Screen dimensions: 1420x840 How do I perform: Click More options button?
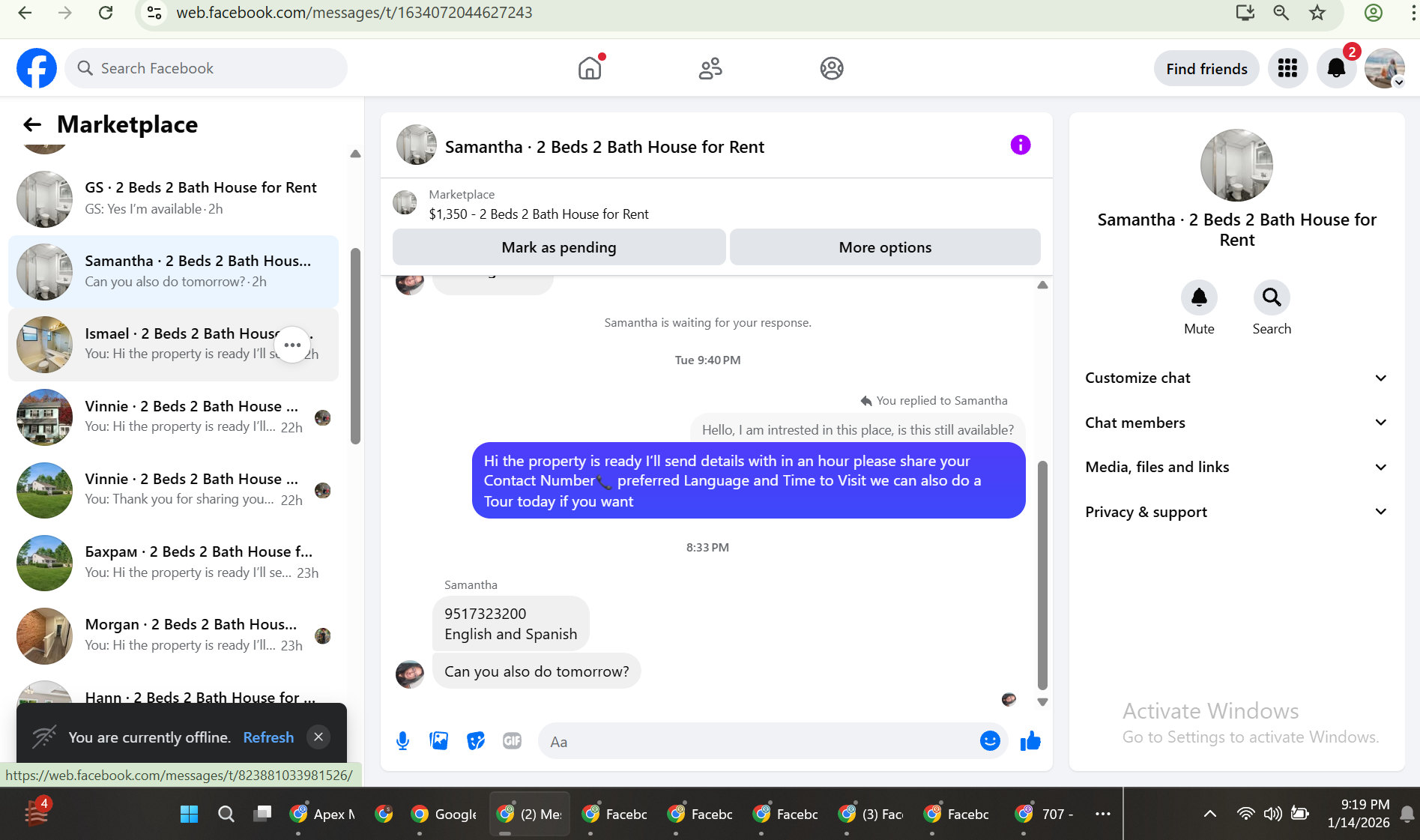pyautogui.click(x=885, y=247)
